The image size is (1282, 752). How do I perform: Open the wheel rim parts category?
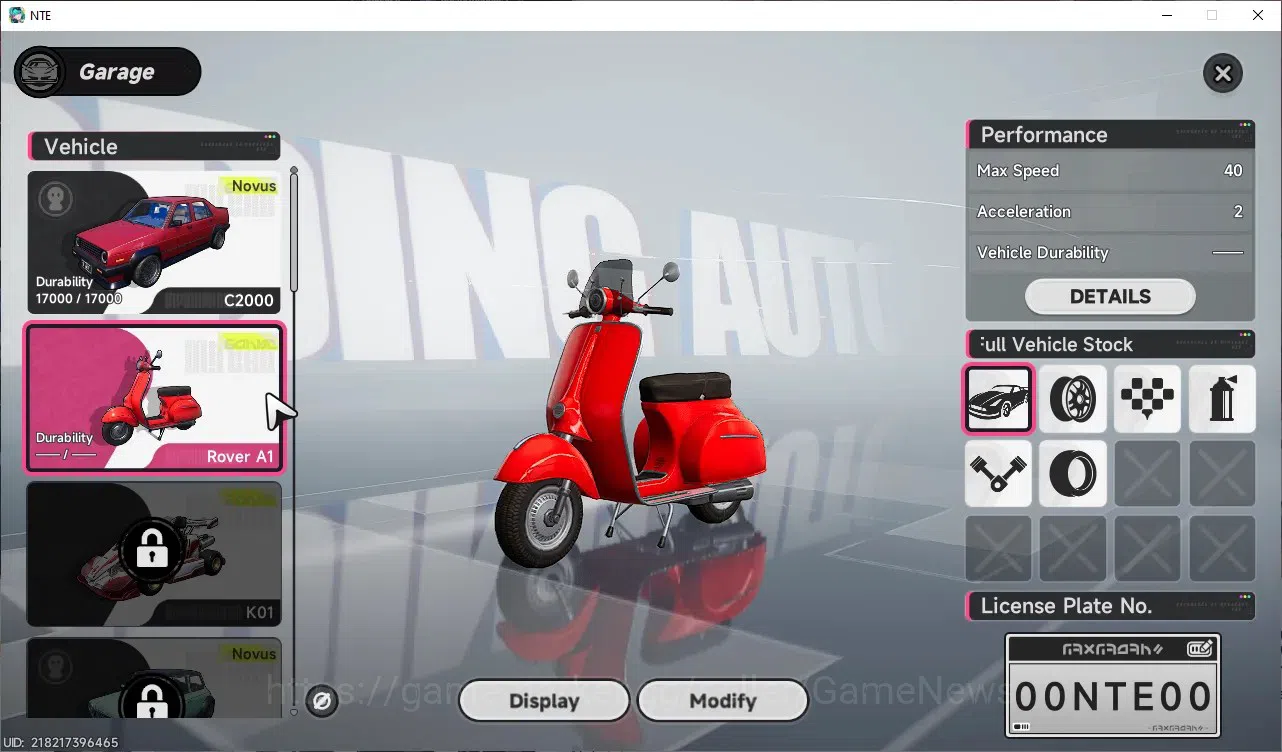pyautogui.click(x=1072, y=398)
